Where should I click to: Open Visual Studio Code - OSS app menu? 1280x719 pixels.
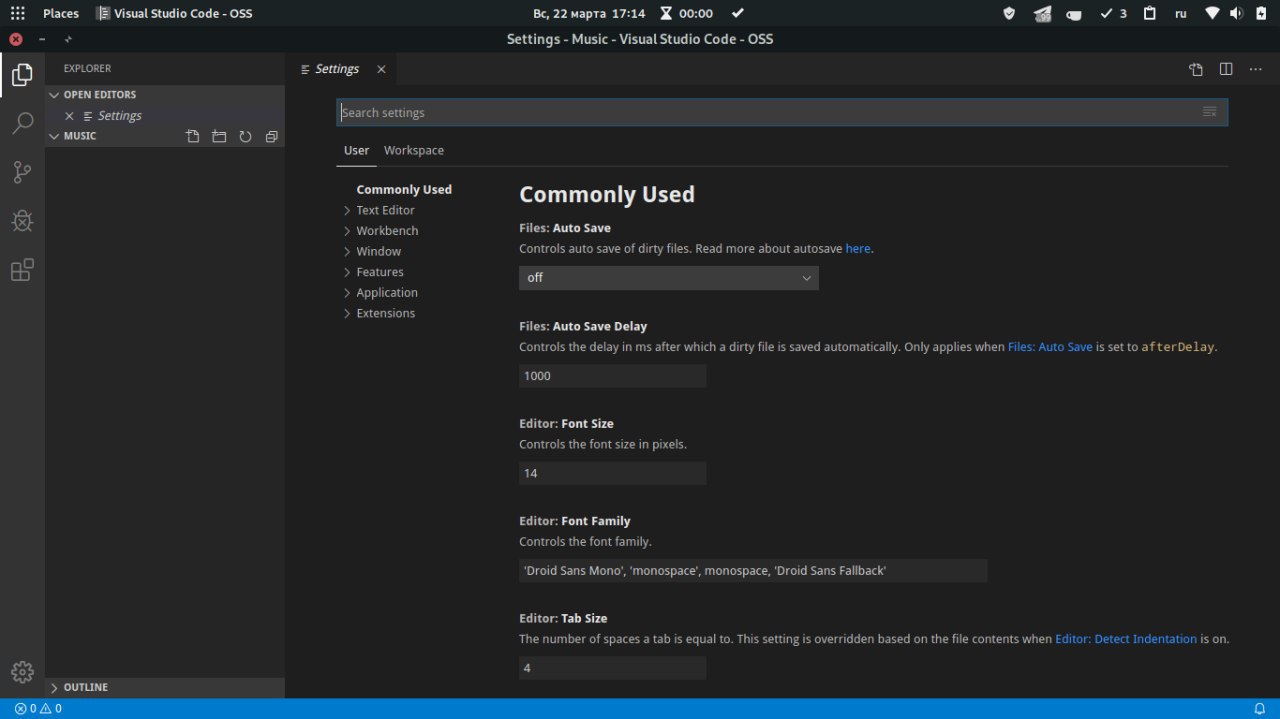coord(174,13)
